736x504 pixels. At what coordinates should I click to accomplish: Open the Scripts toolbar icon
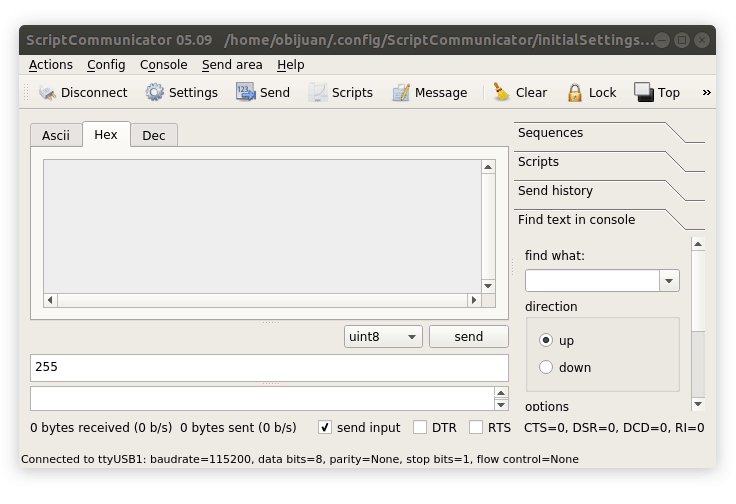point(318,92)
